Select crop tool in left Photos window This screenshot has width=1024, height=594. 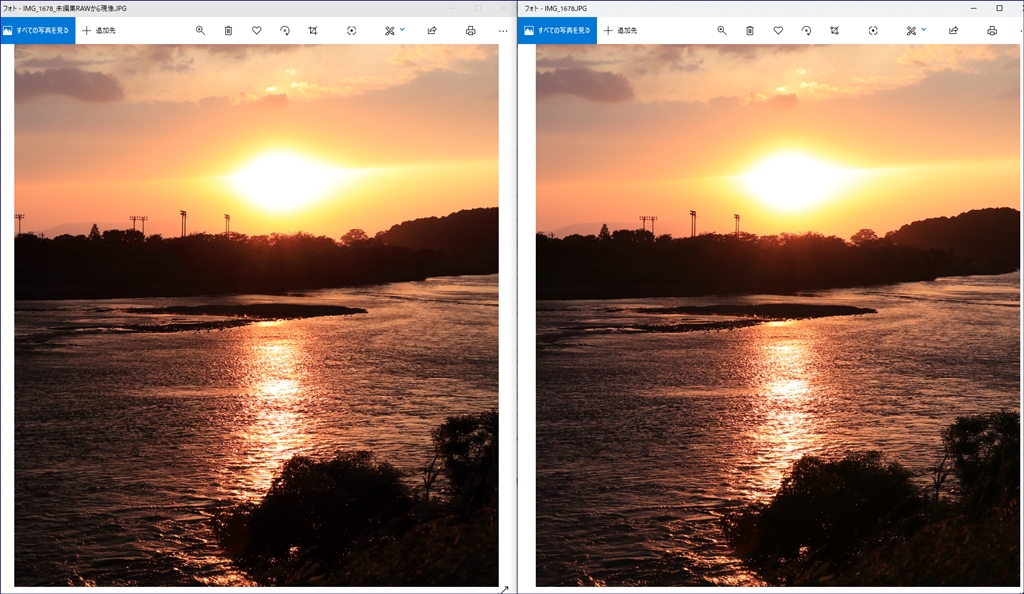[x=313, y=31]
